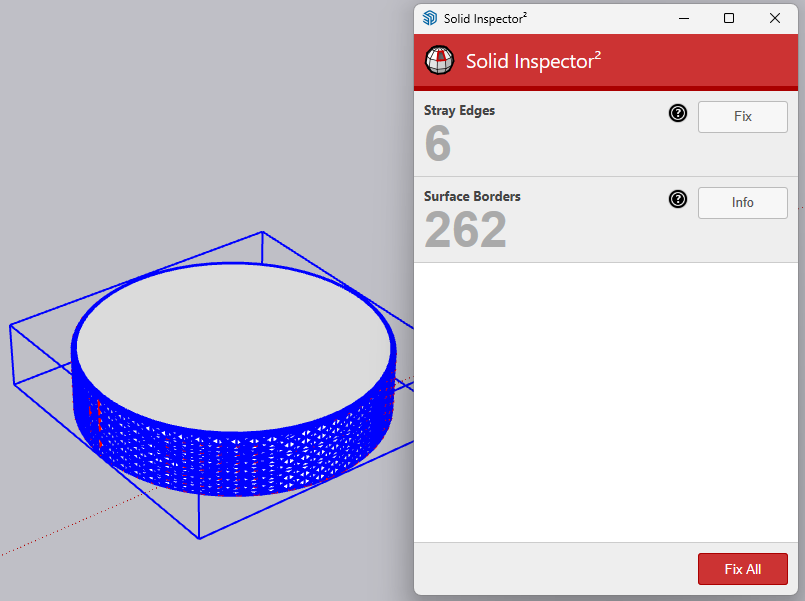Click the cylinder top face in viewport
This screenshot has height=601, width=805.
coord(234,346)
